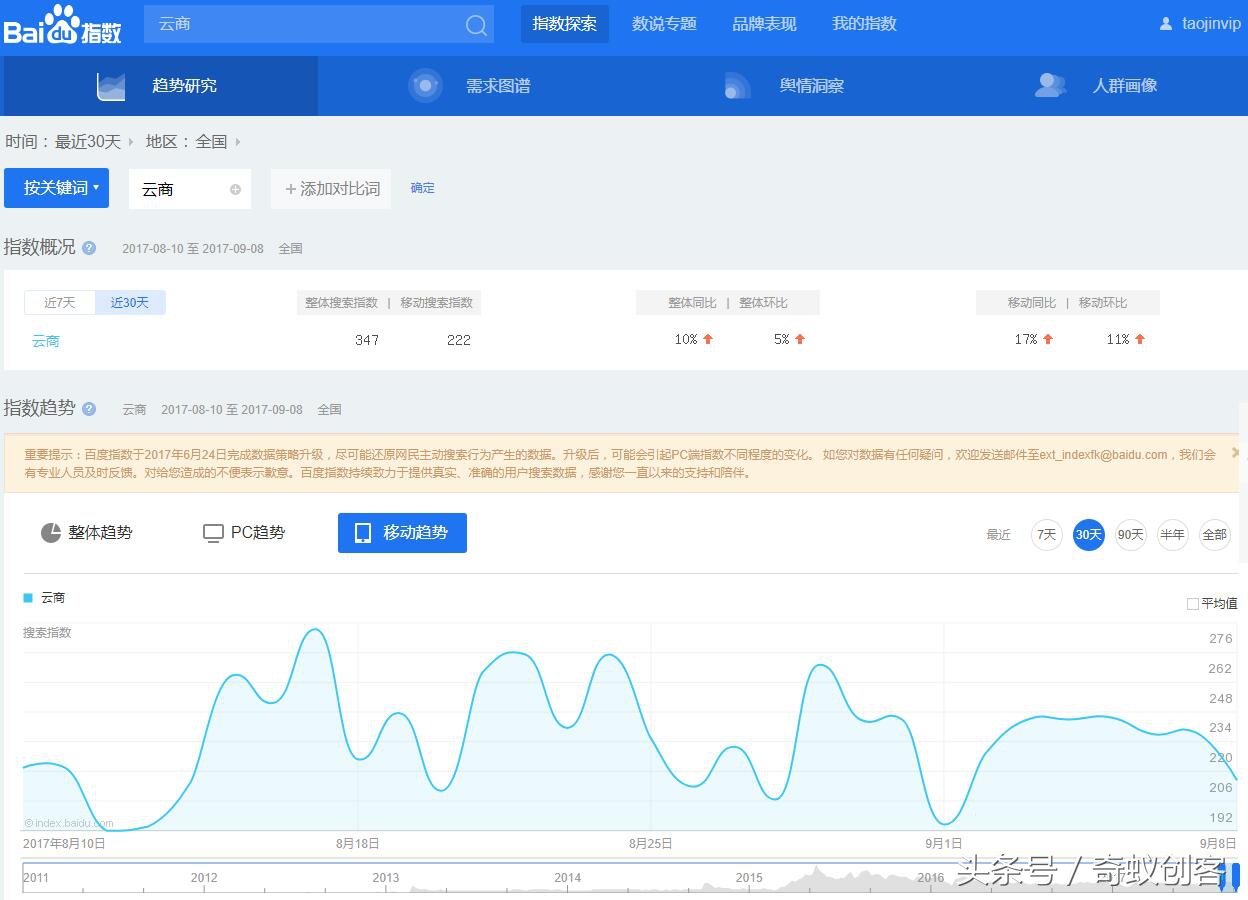Screen dimensions: 1248x900
Task: Select the 30天 range option
Action: click(1089, 535)
